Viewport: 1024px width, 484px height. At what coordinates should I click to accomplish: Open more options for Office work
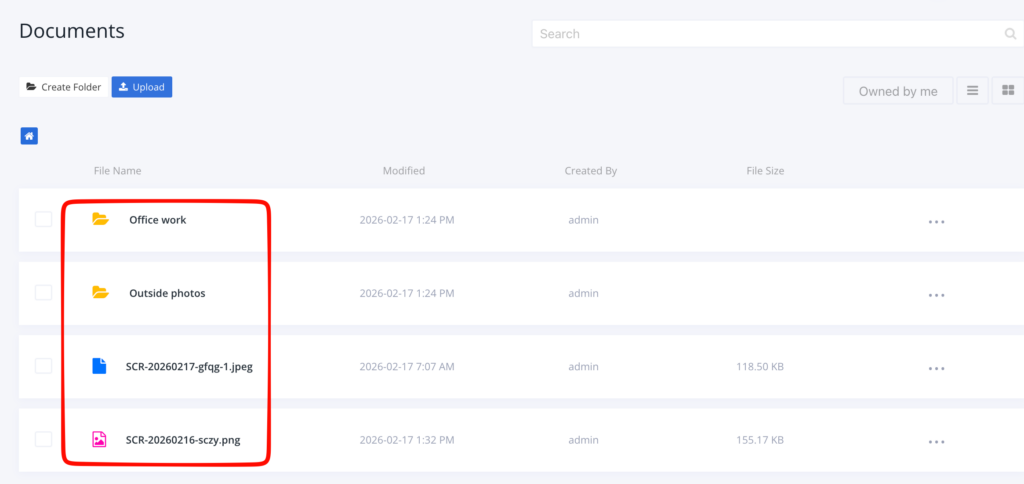tap(936, 222)
